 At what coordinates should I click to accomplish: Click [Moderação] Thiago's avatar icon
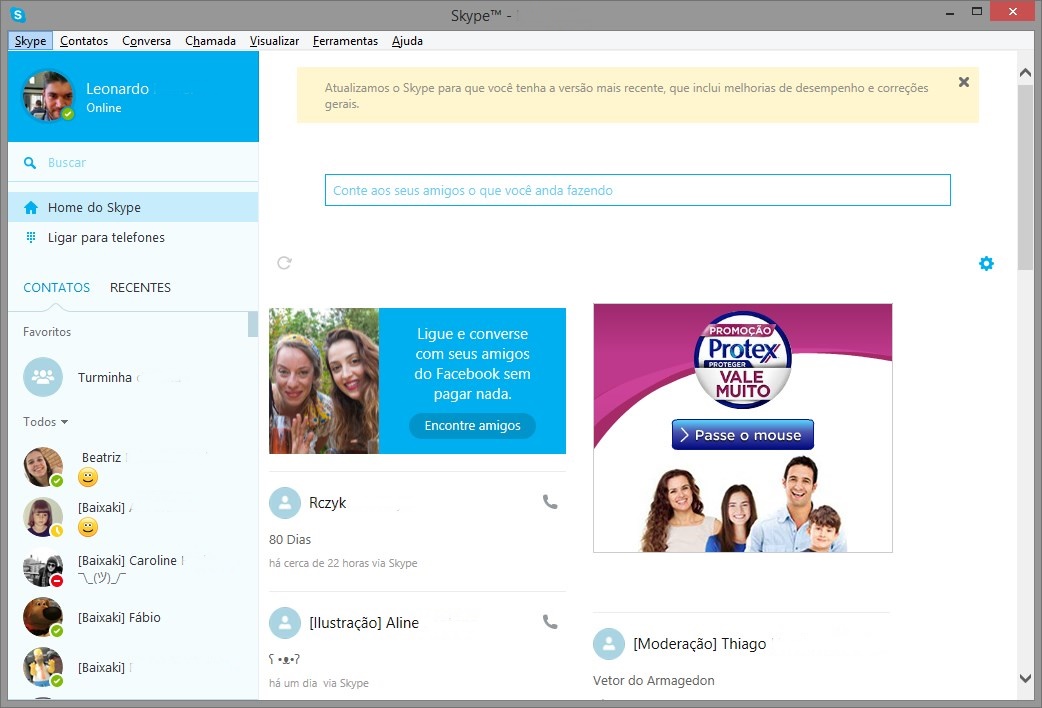609,644
